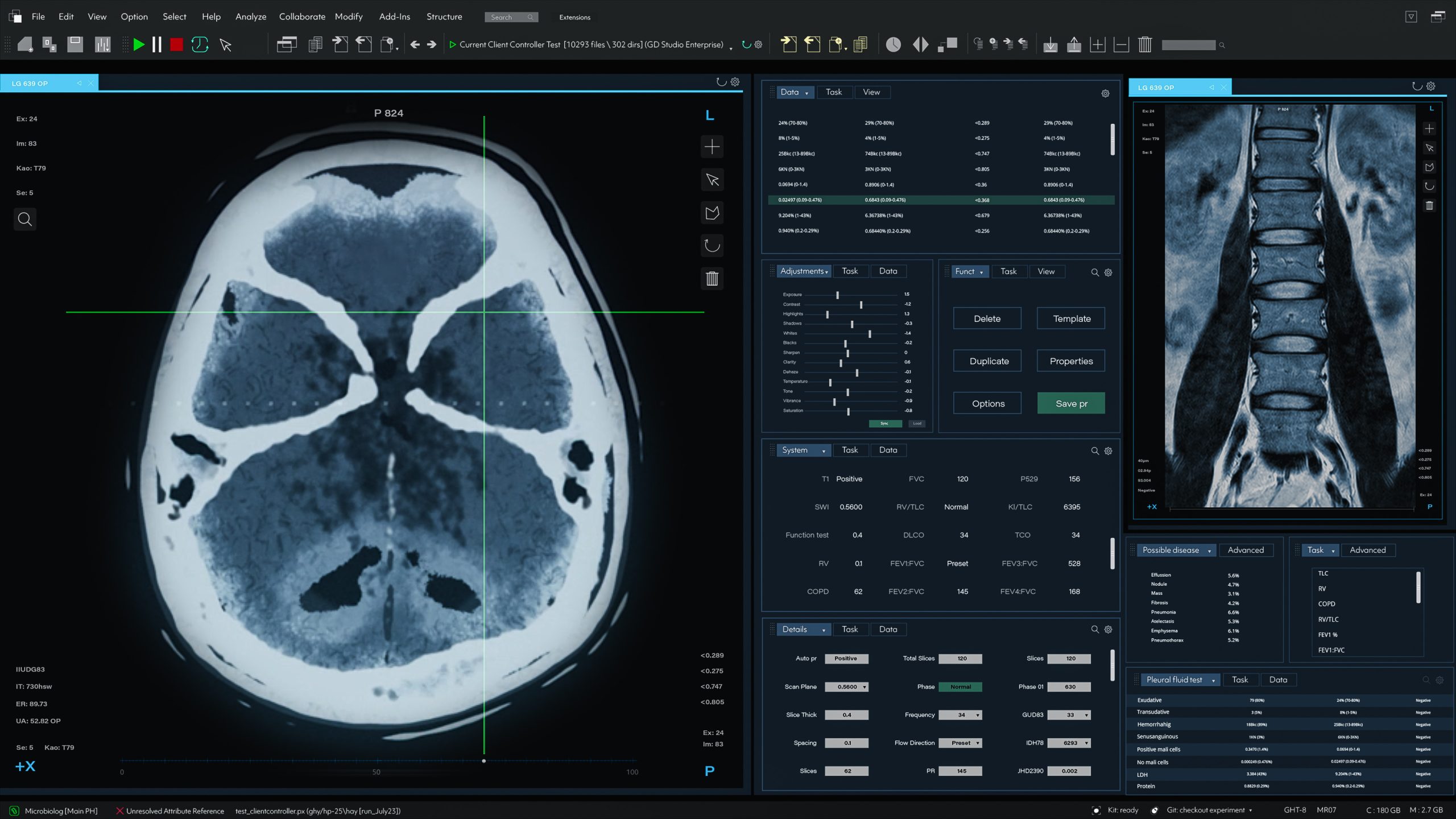Screen dimensions: 1456x819
Task: Open the Add-Ins menu
Action: click(x=395, y=17)
